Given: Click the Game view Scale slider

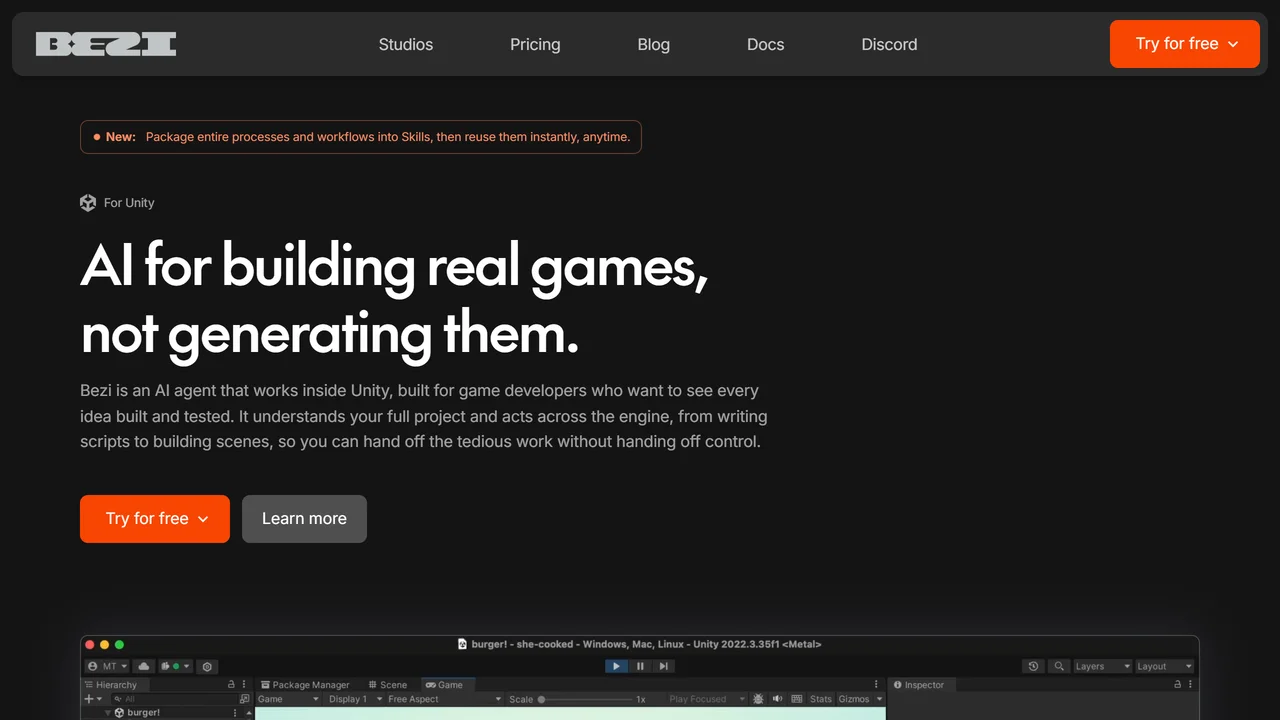Looking at the screenshot, I should pyautogui.click(x=586, y=699).
